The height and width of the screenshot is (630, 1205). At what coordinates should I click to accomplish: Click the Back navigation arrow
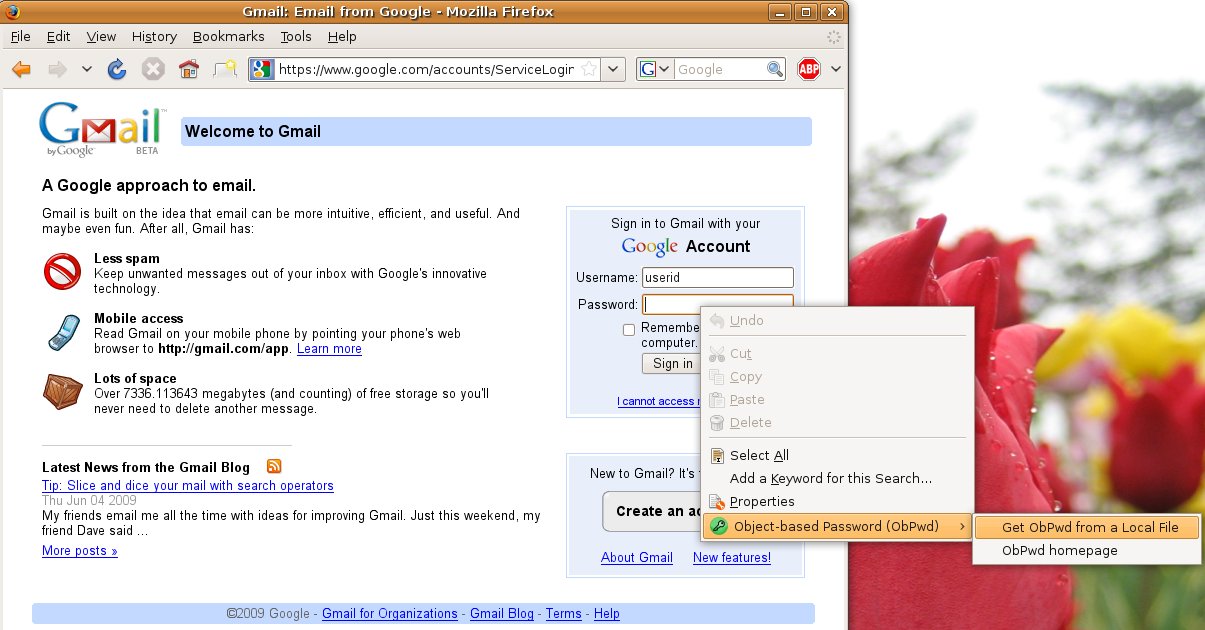click(22, 69)
